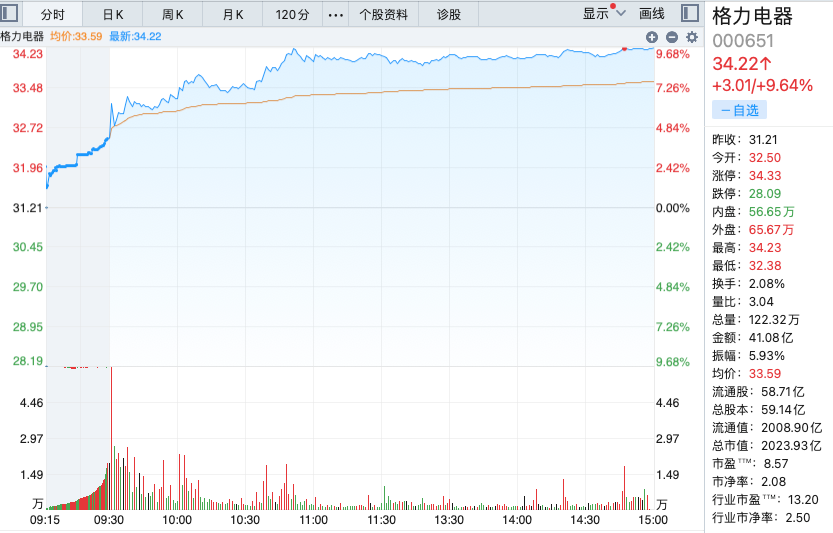Screen dimensions: 833x533
Task: Open the 周K chart tab
Action: click(x=173, y=15)
